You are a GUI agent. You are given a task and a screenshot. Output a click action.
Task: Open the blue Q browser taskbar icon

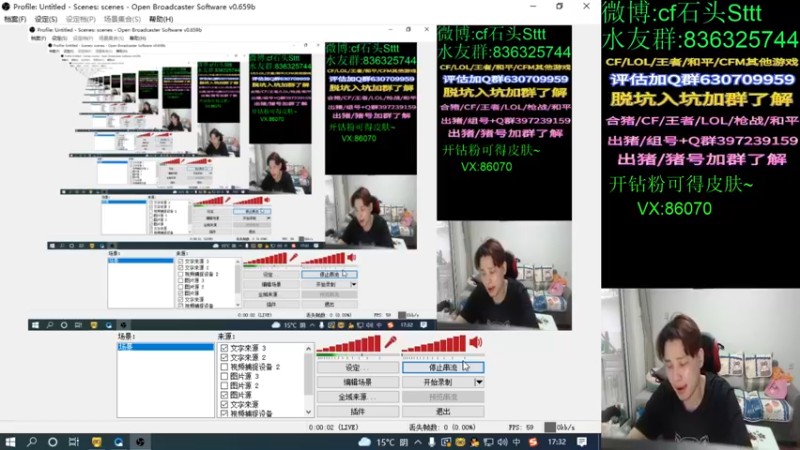118,442
